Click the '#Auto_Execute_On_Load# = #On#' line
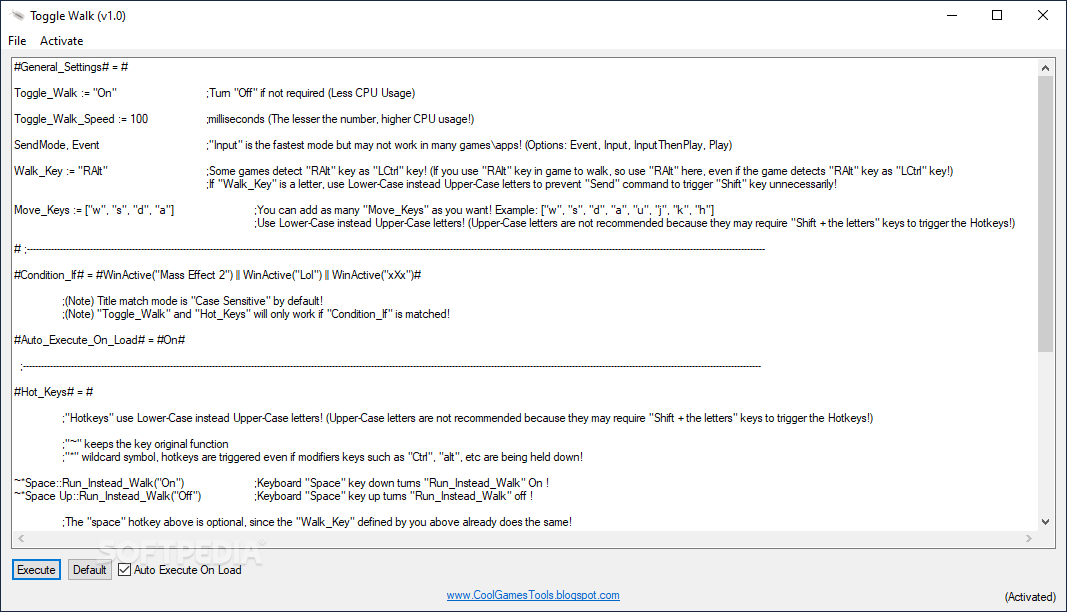 click(99, 340)
